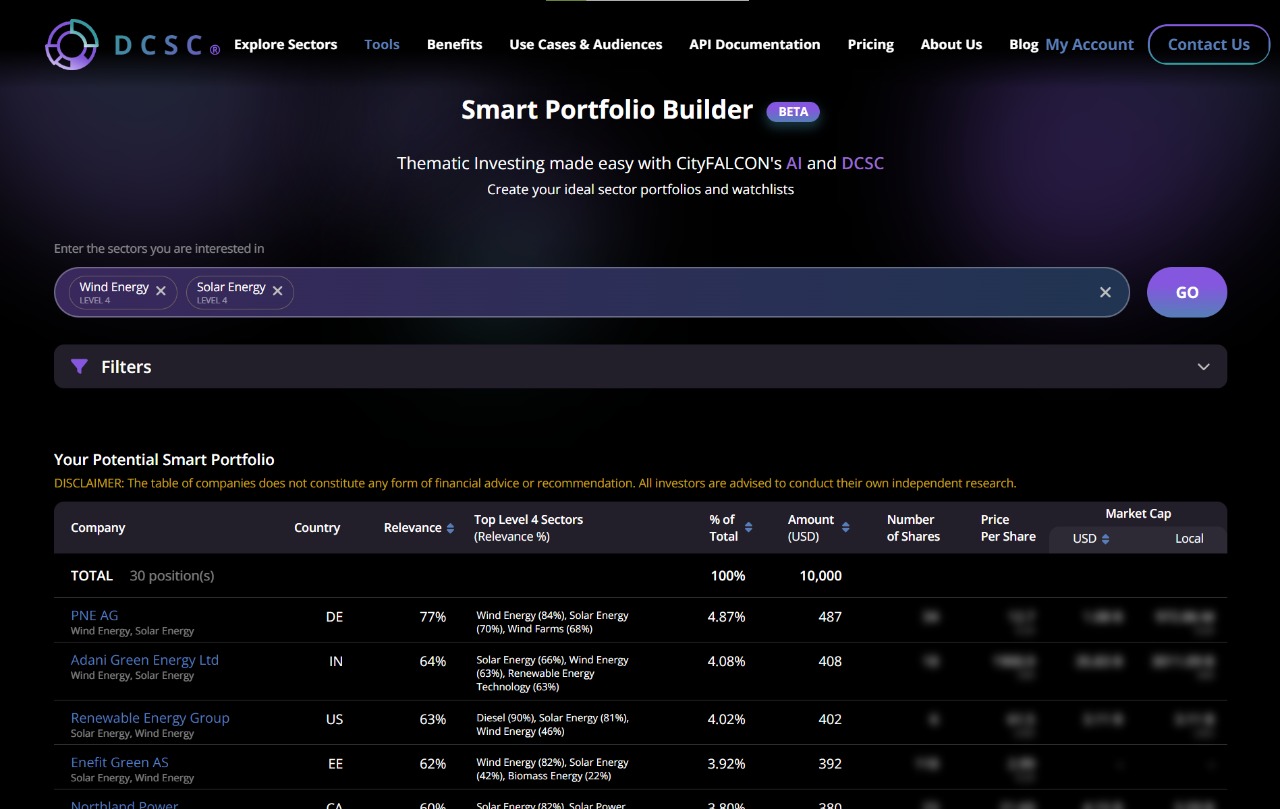Click the 408 amount cell
Viewport: 1280px width, 809px height.
pos(830,661)
